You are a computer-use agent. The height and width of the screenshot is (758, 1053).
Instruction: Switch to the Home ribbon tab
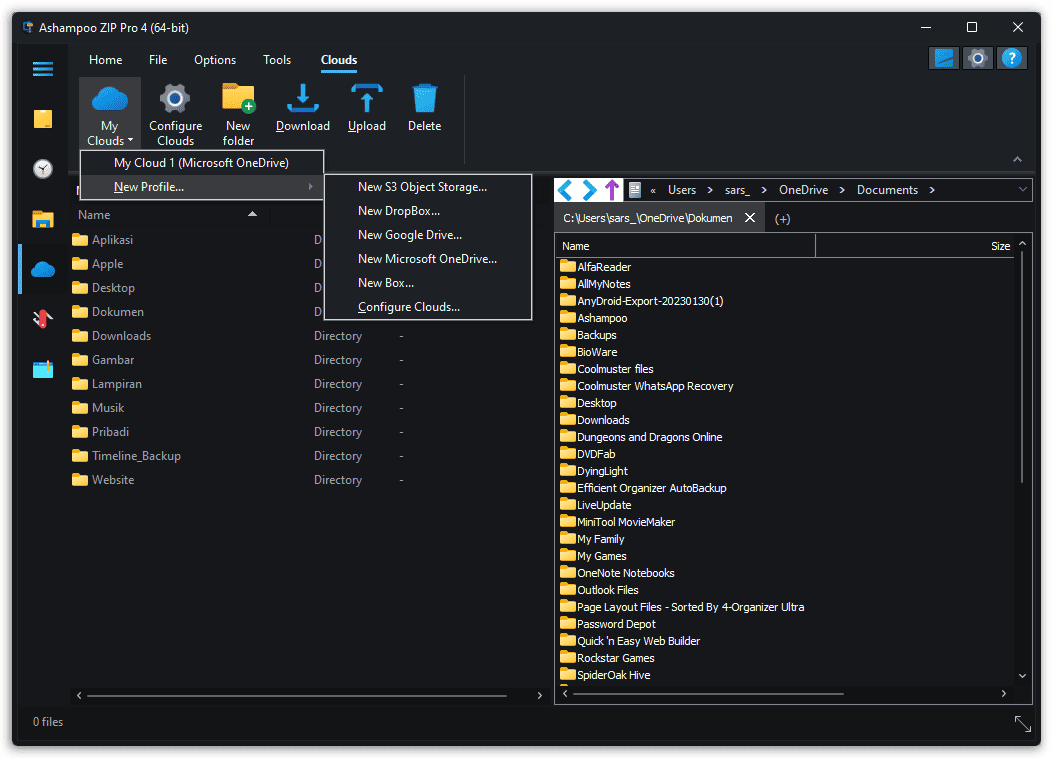pyautogui.click(x=105, y=60)
